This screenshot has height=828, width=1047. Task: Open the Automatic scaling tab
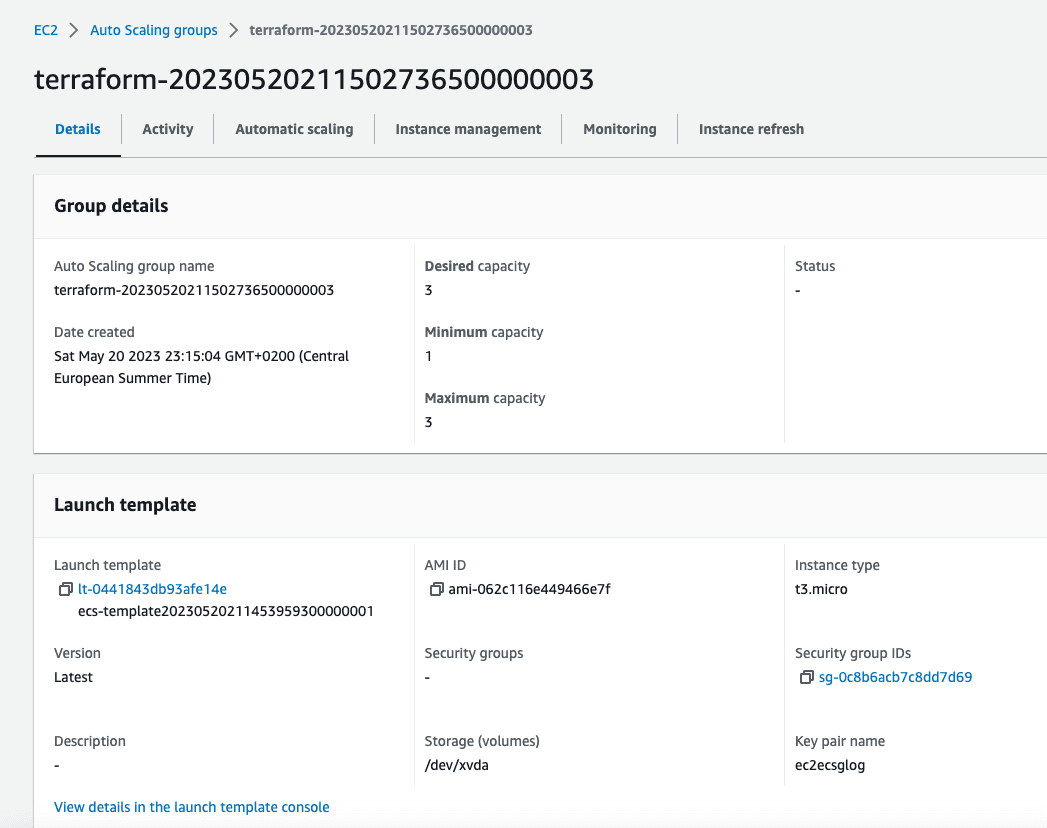pos(293,129)
